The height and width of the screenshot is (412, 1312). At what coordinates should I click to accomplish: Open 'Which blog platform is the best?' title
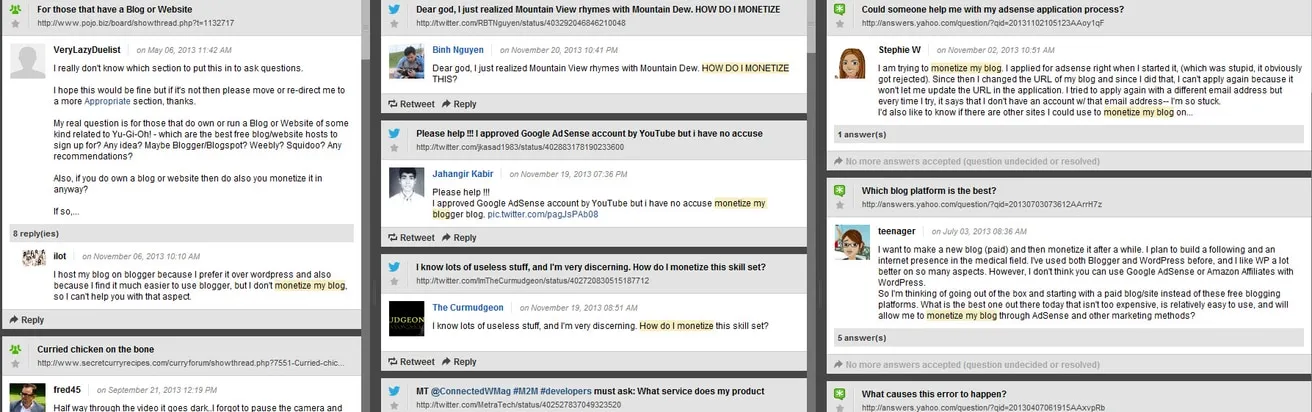coord(928,190)
